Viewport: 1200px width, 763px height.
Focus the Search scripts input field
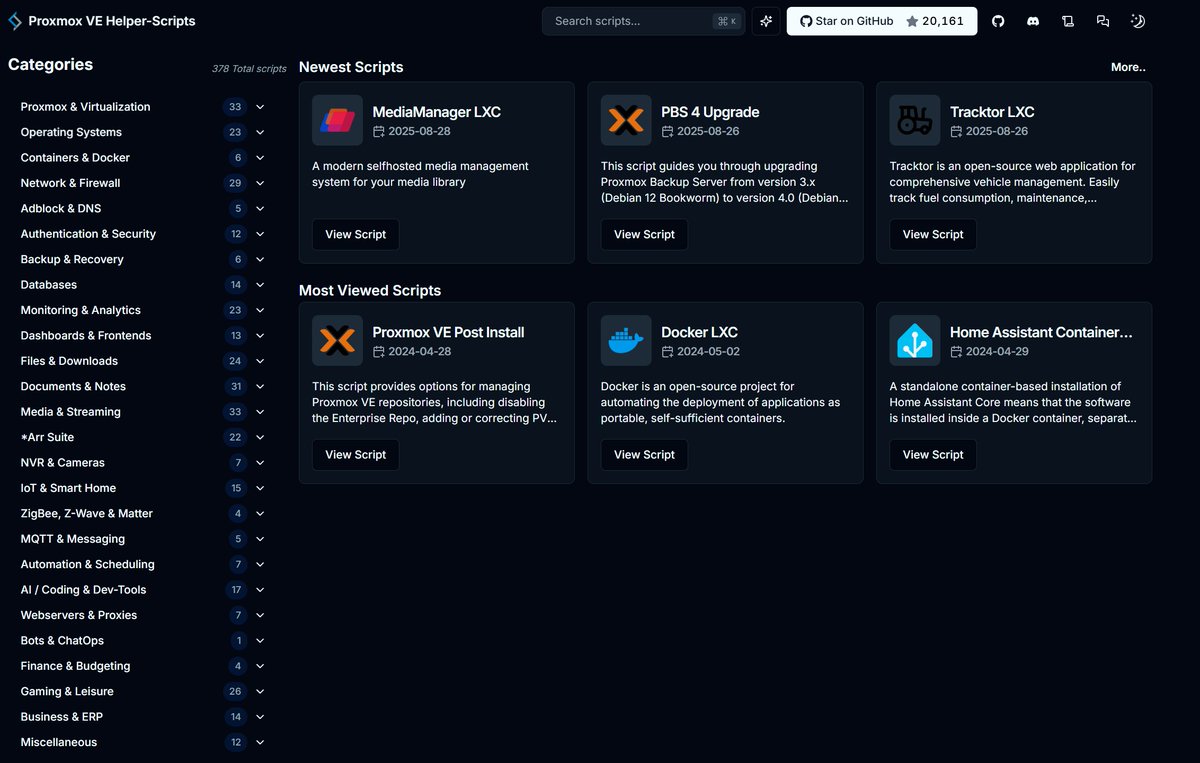tap(643, 21)
